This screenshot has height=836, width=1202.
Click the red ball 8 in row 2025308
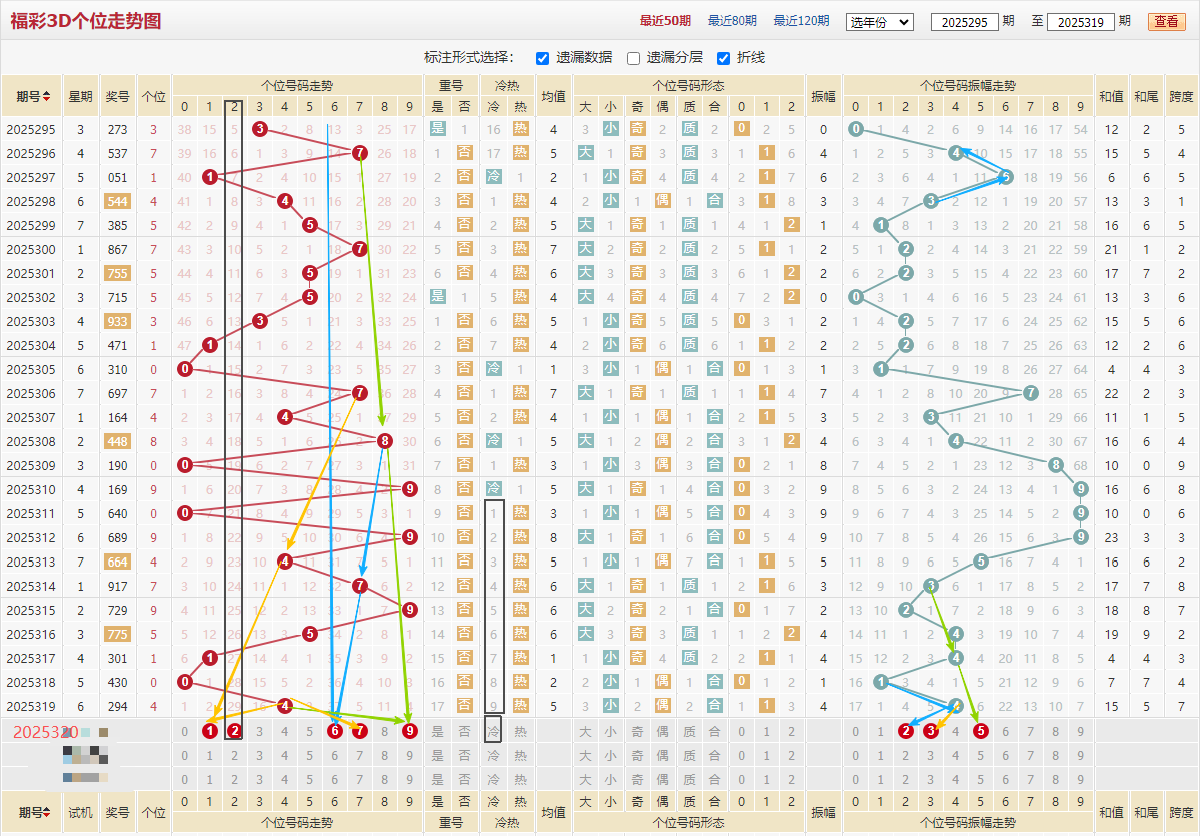pyautogui.click(x=384, y=441)
